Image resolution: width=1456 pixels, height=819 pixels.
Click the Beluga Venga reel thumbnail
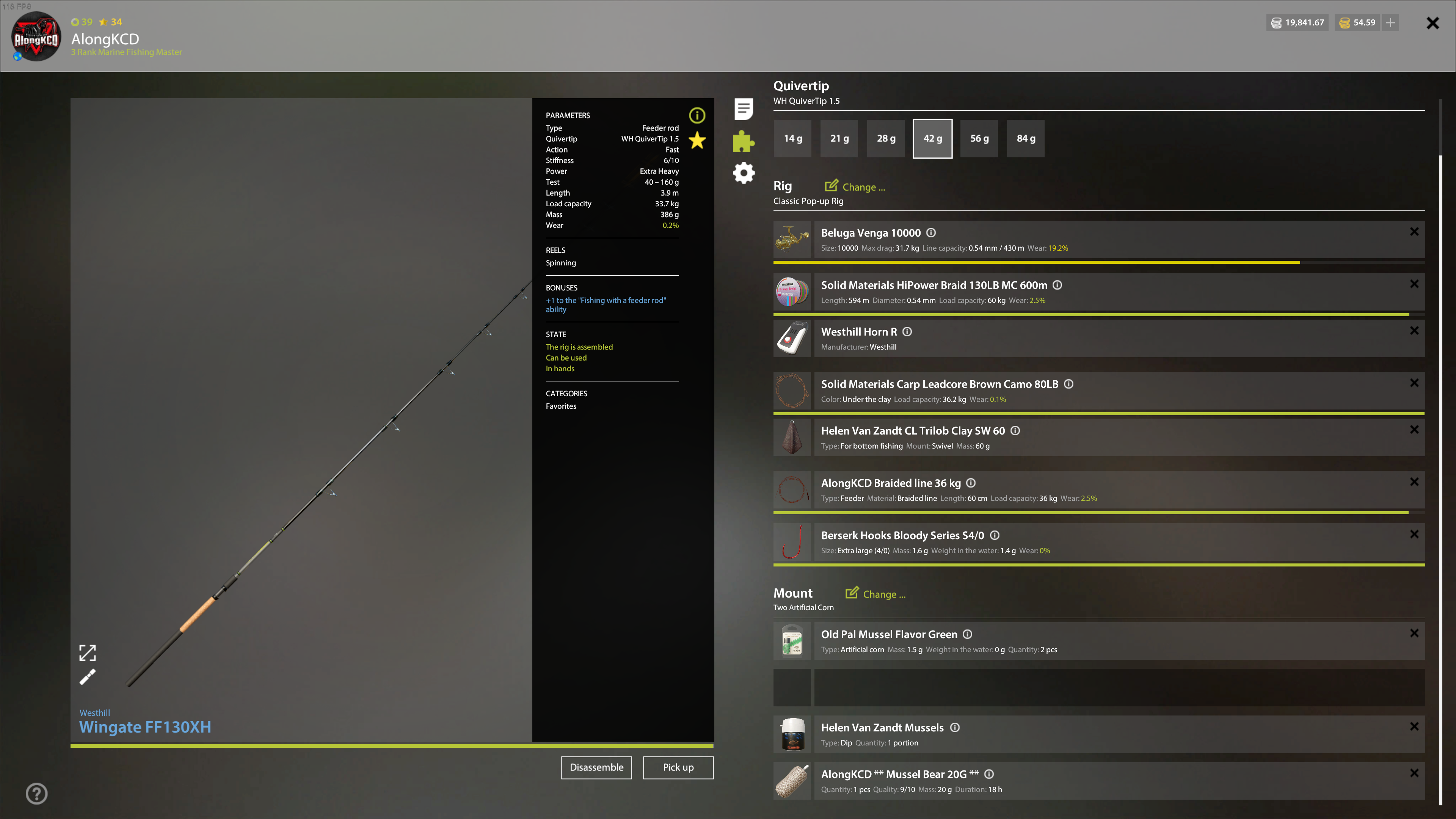(x=792, y=240)
